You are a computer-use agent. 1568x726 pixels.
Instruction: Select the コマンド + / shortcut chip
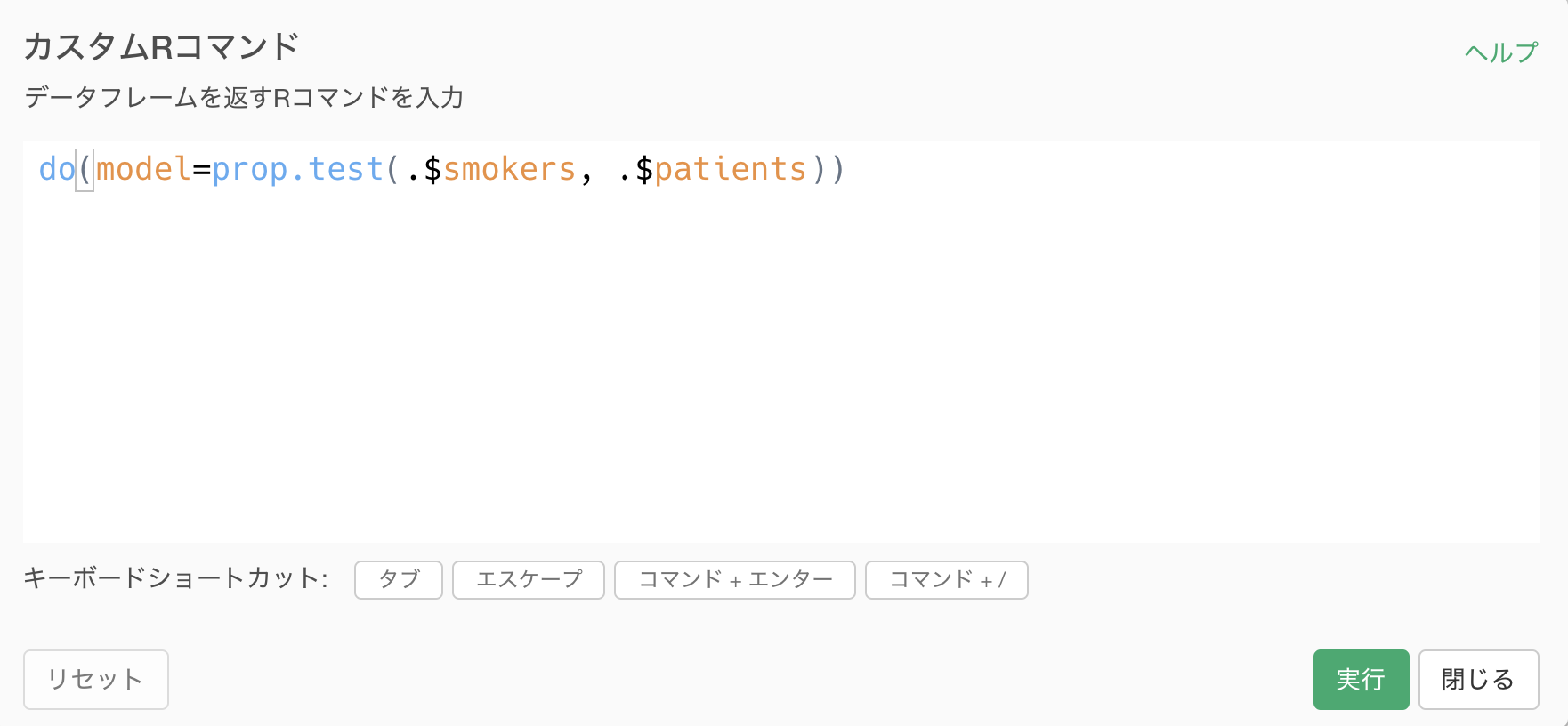click(x=947, y=580)
